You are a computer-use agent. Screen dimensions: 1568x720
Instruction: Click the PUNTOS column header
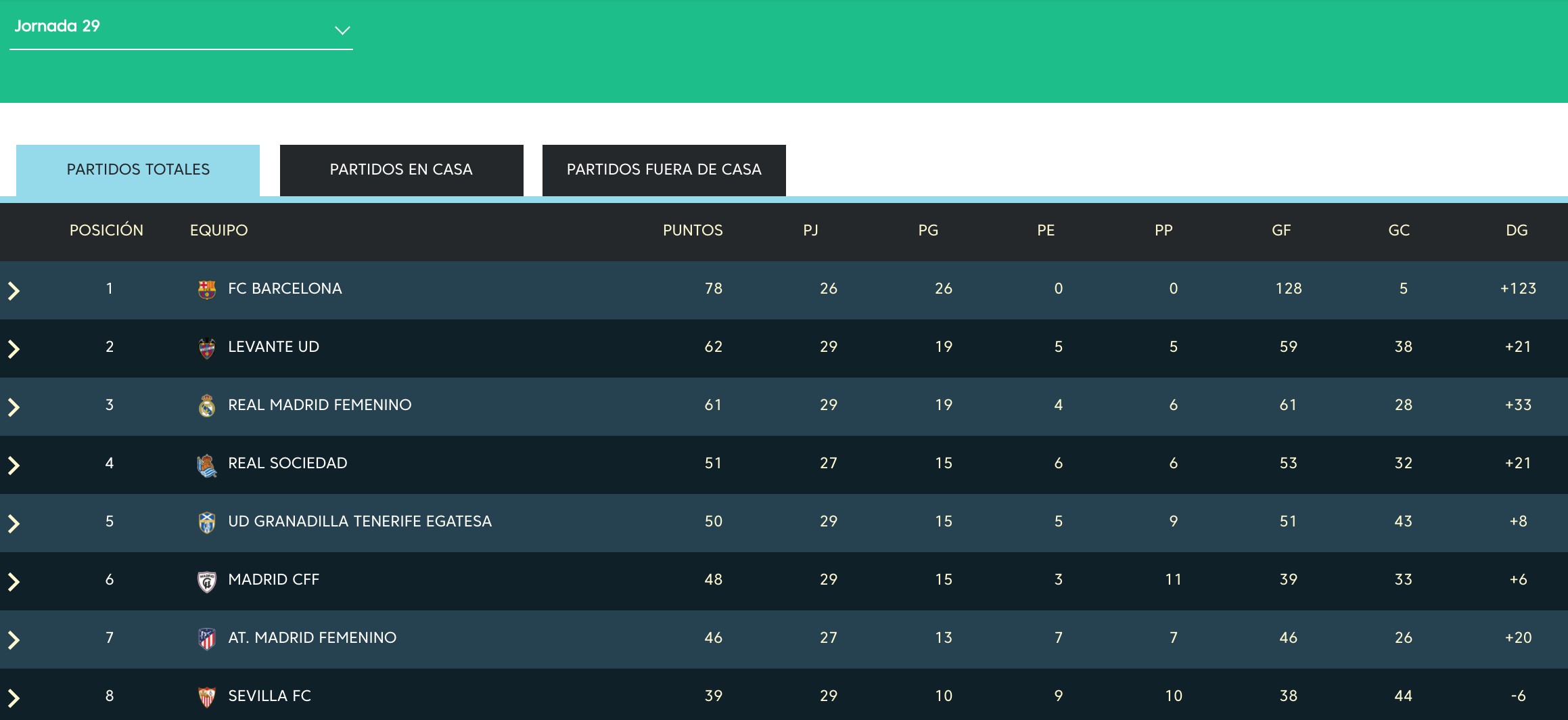693,231
